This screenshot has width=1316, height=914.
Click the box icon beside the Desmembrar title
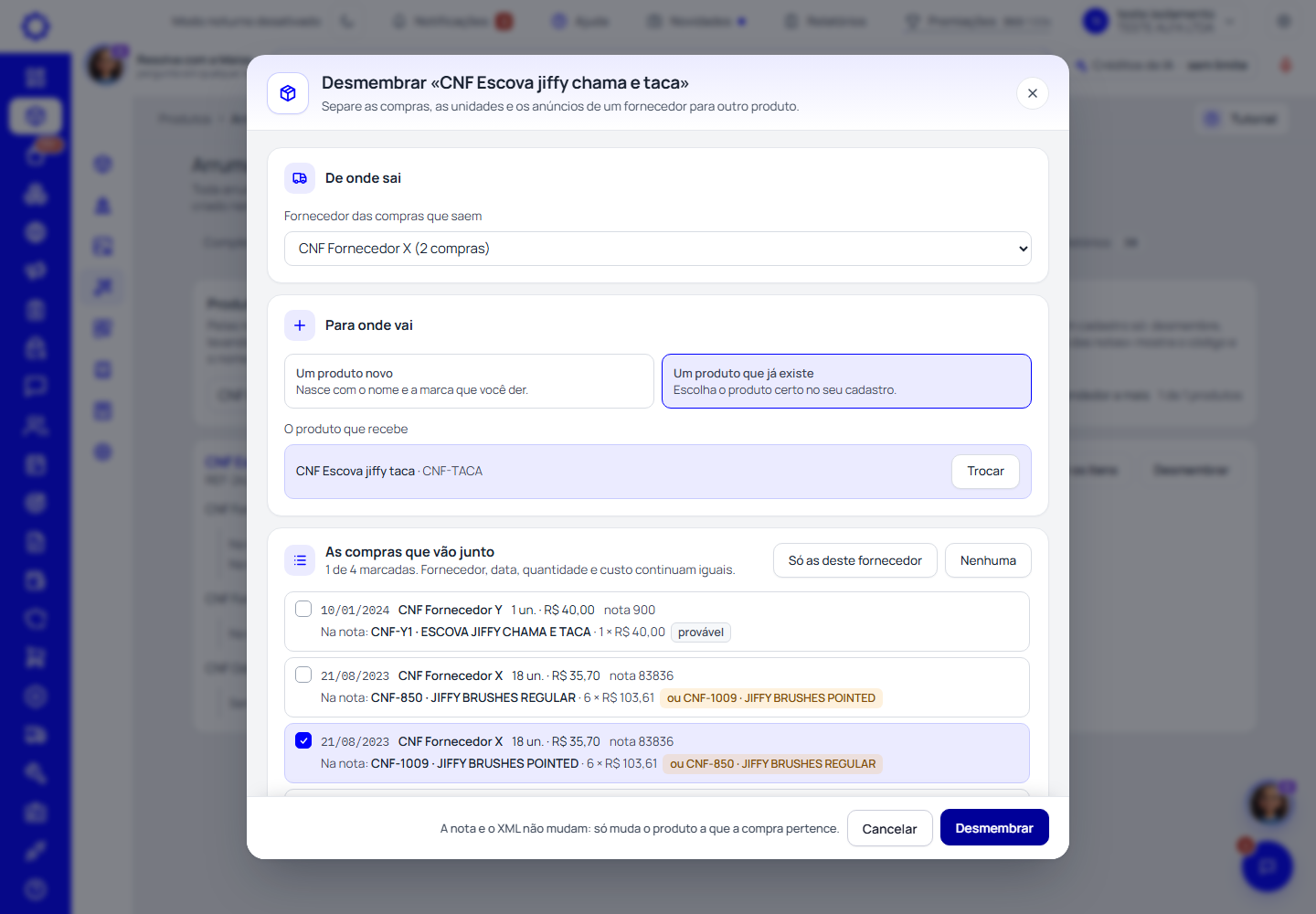288,93
